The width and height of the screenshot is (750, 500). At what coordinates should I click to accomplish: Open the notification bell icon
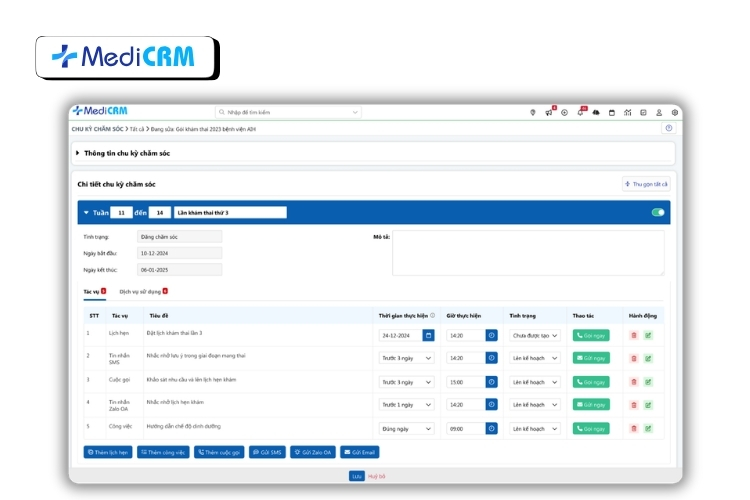click(580, 112)
